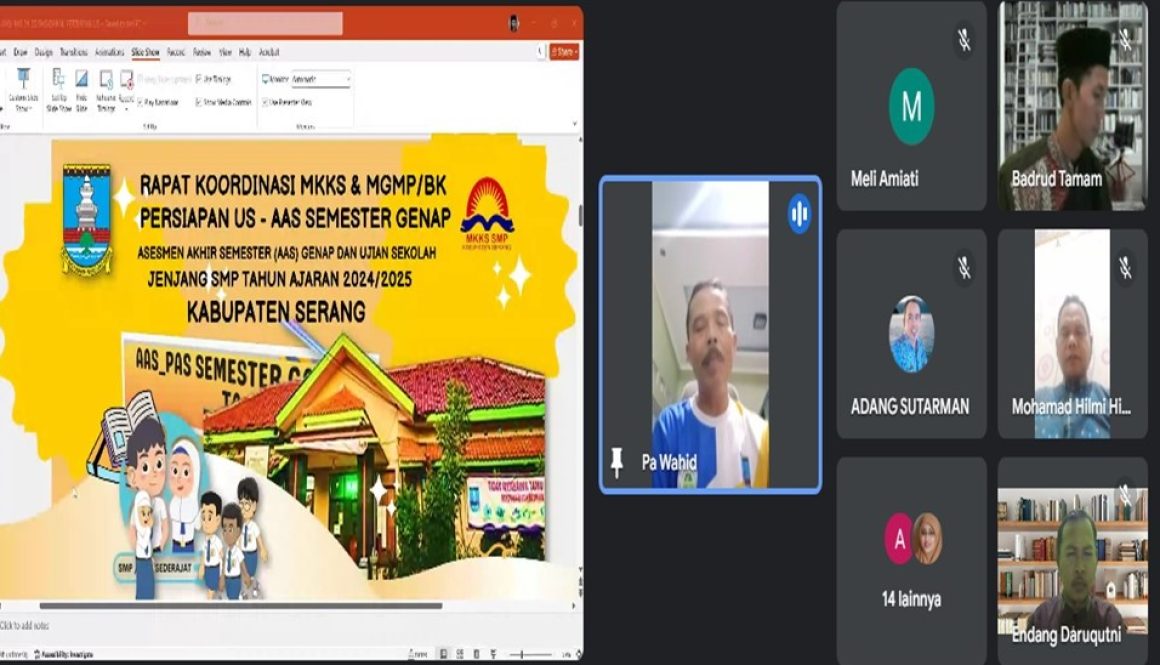Start slide show from status bar icon
The image size is (1160, 665).
pyautogui.click(x=493, y=654)
